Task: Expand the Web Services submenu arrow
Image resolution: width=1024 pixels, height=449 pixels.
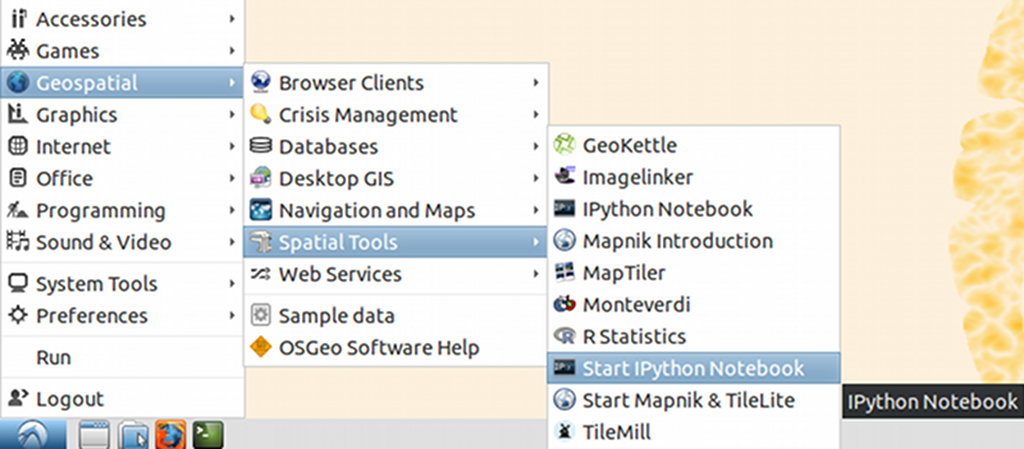Action: coord(537,274)
